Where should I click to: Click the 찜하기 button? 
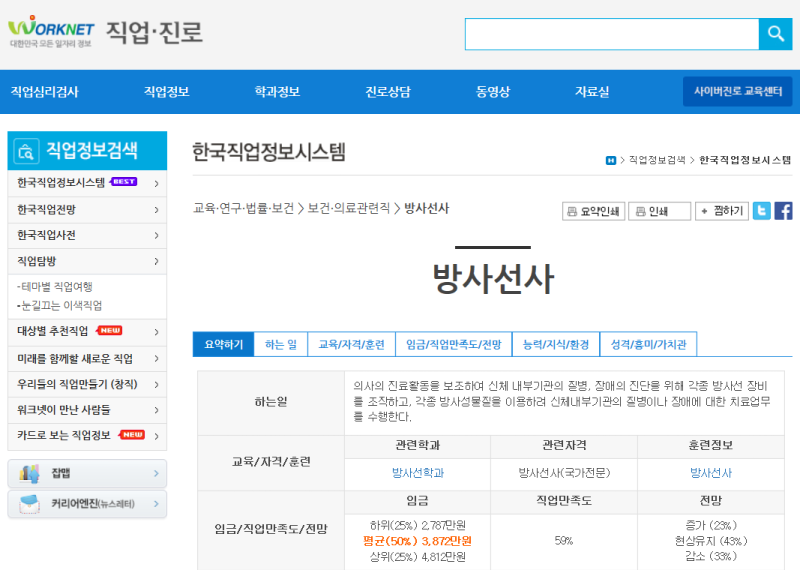point(721,211)
